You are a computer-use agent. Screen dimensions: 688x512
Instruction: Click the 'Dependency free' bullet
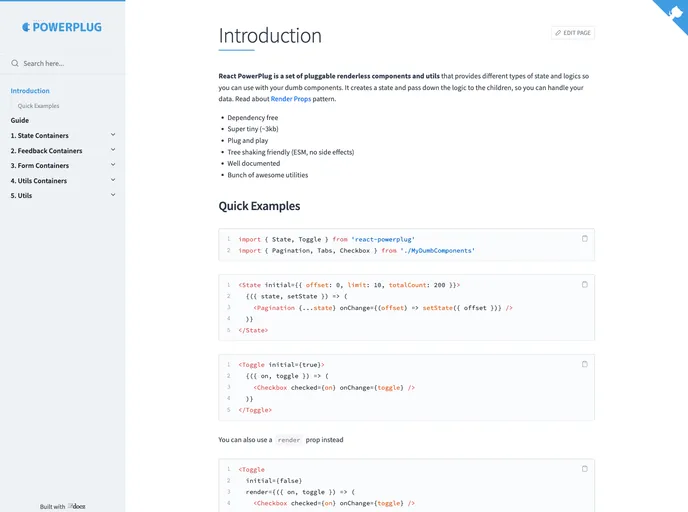tap(253, 118)
